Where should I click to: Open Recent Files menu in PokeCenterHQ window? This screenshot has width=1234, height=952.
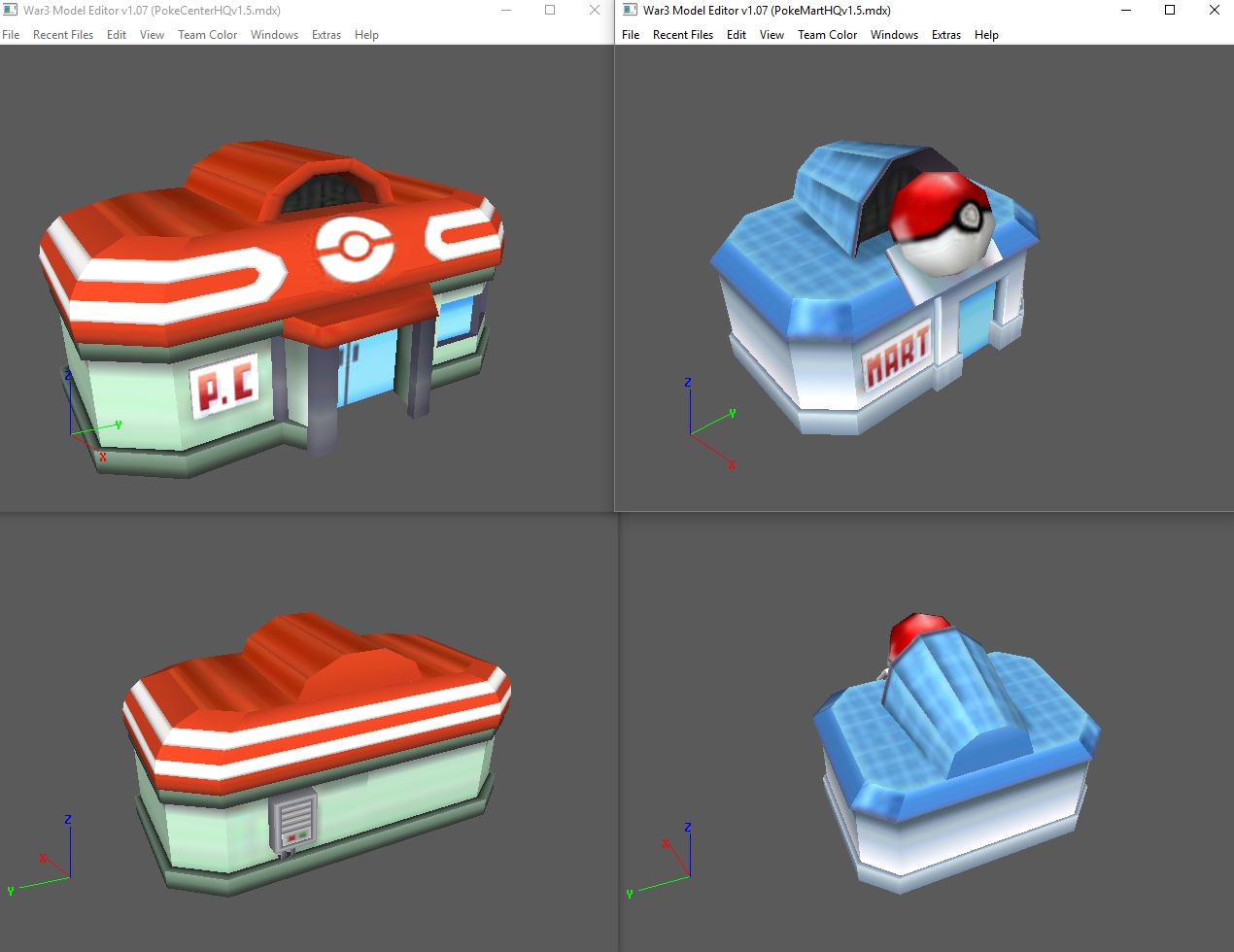[x=63, y=35]
